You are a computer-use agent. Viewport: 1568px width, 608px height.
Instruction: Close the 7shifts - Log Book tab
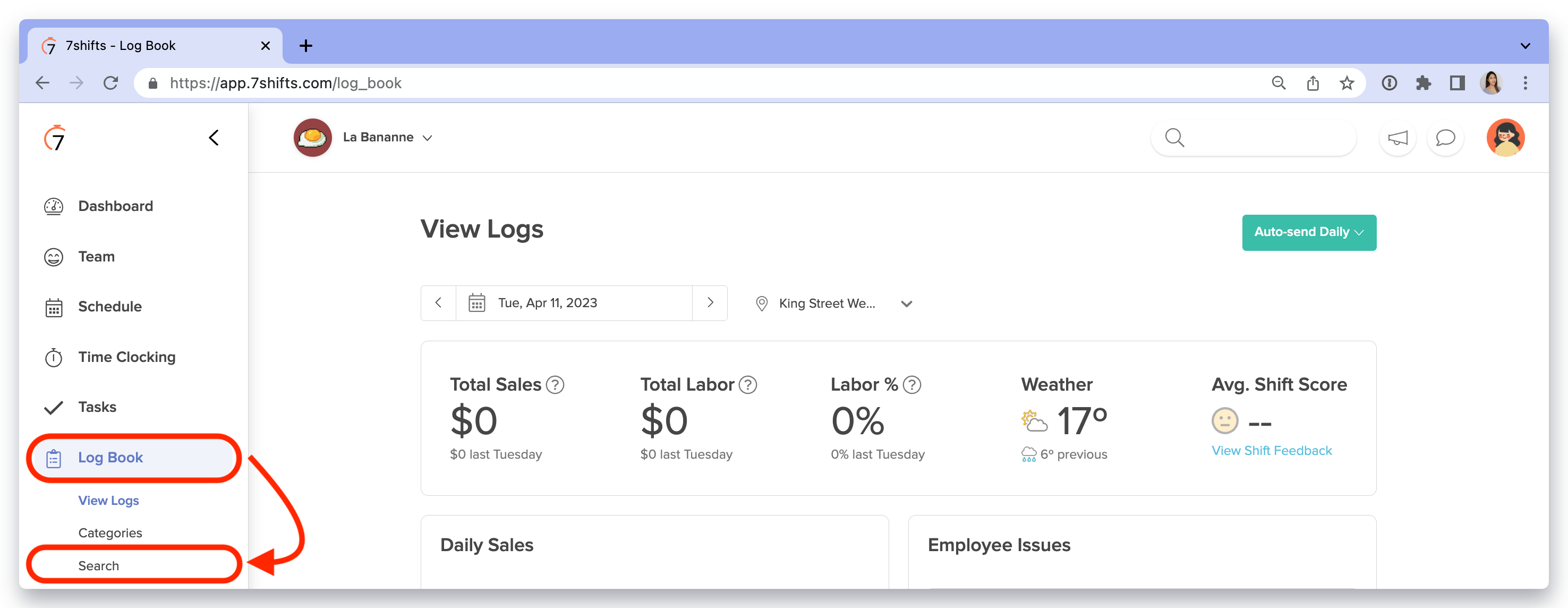tap(266, 46)
